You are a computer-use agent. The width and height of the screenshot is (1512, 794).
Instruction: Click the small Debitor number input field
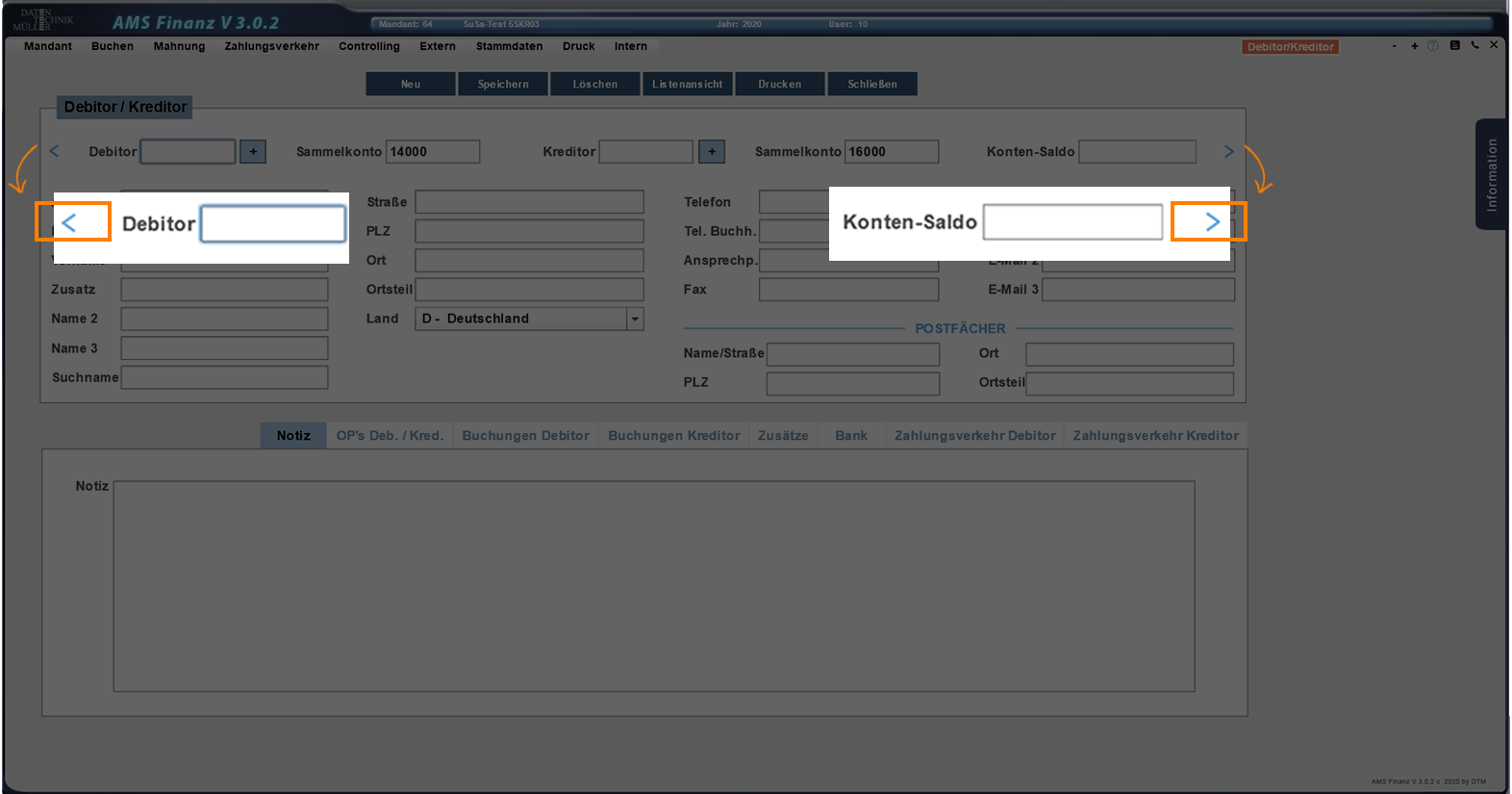[x=188, y=151]
